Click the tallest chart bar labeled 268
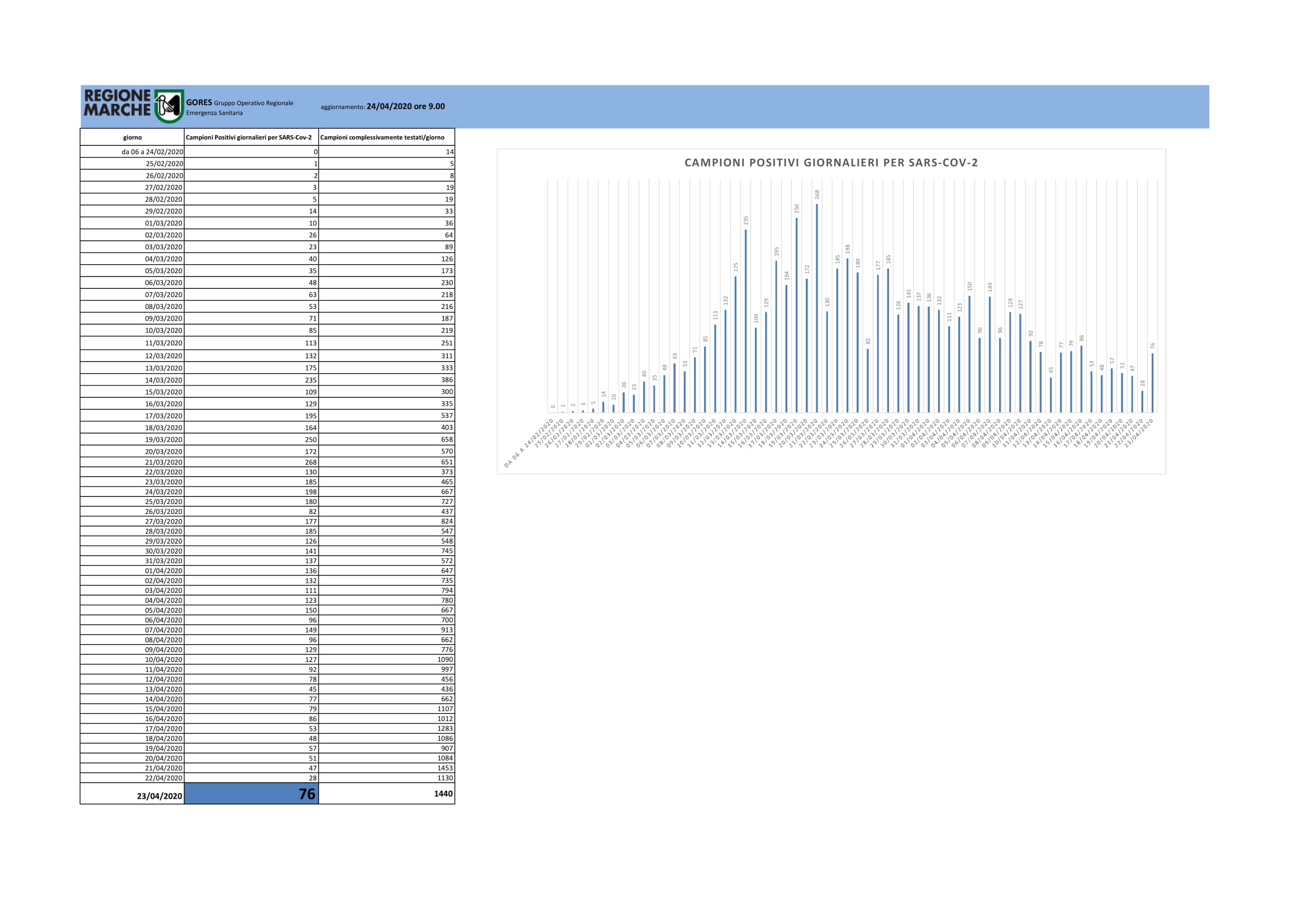The image size is (1307, 924). click(817, 308)
